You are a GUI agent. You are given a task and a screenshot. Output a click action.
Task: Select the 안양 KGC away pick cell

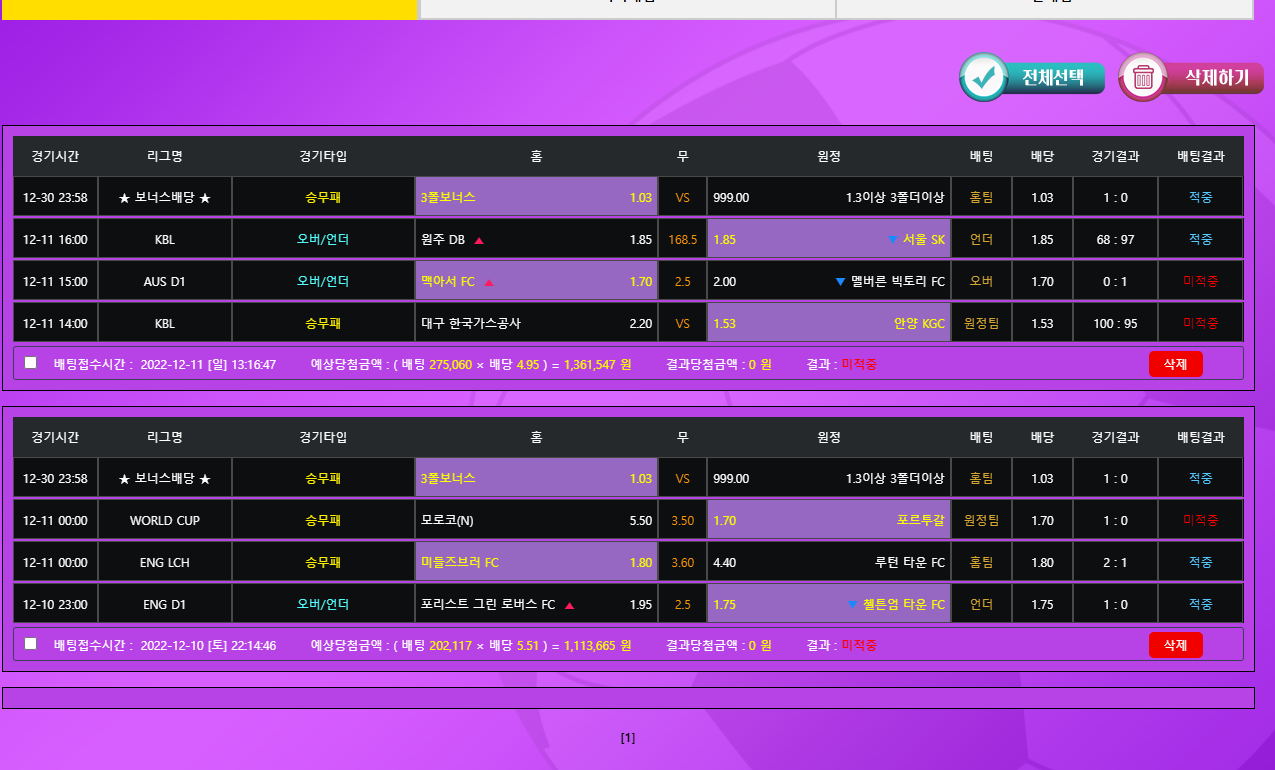click(x=828, y=323)
